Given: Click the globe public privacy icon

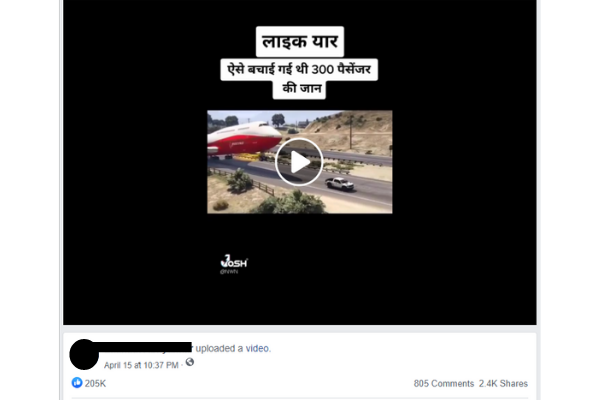Looking at the screenshot, I should click(x=190, y=362).
